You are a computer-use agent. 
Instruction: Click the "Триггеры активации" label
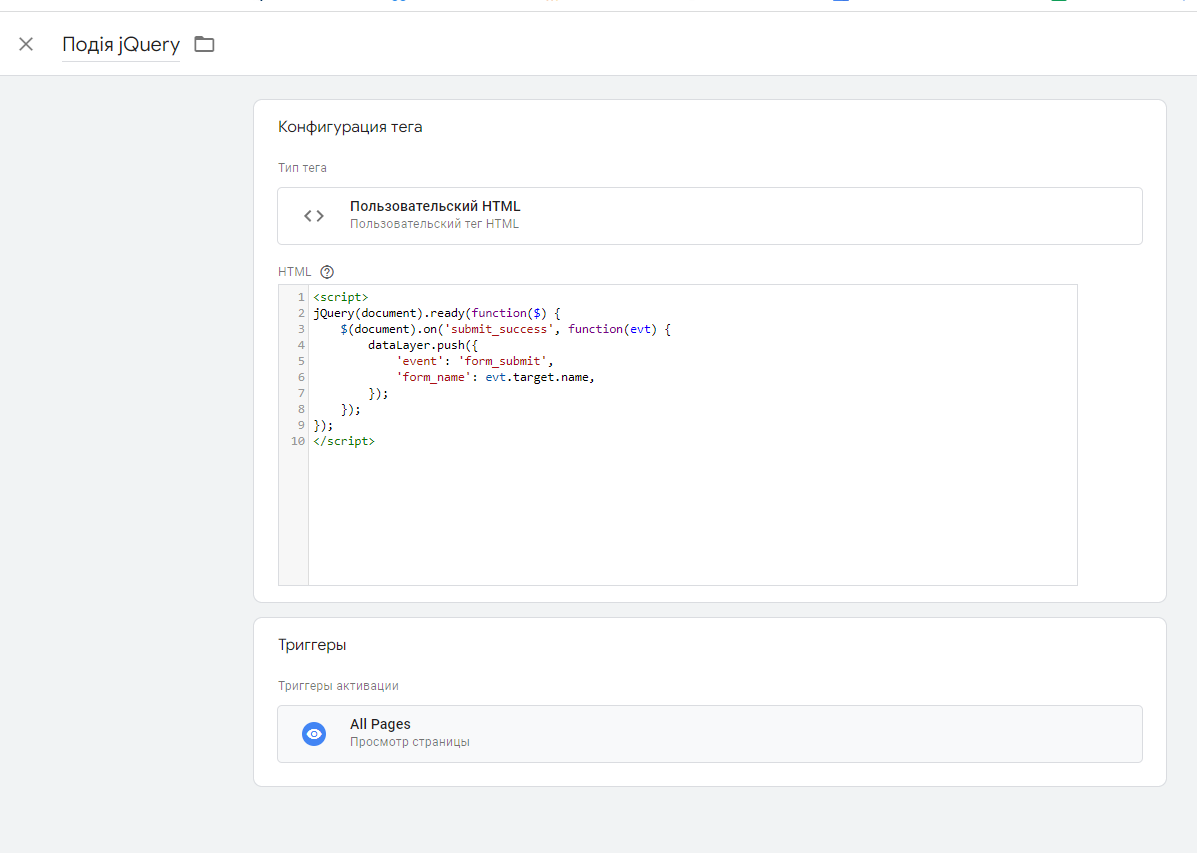338,686
